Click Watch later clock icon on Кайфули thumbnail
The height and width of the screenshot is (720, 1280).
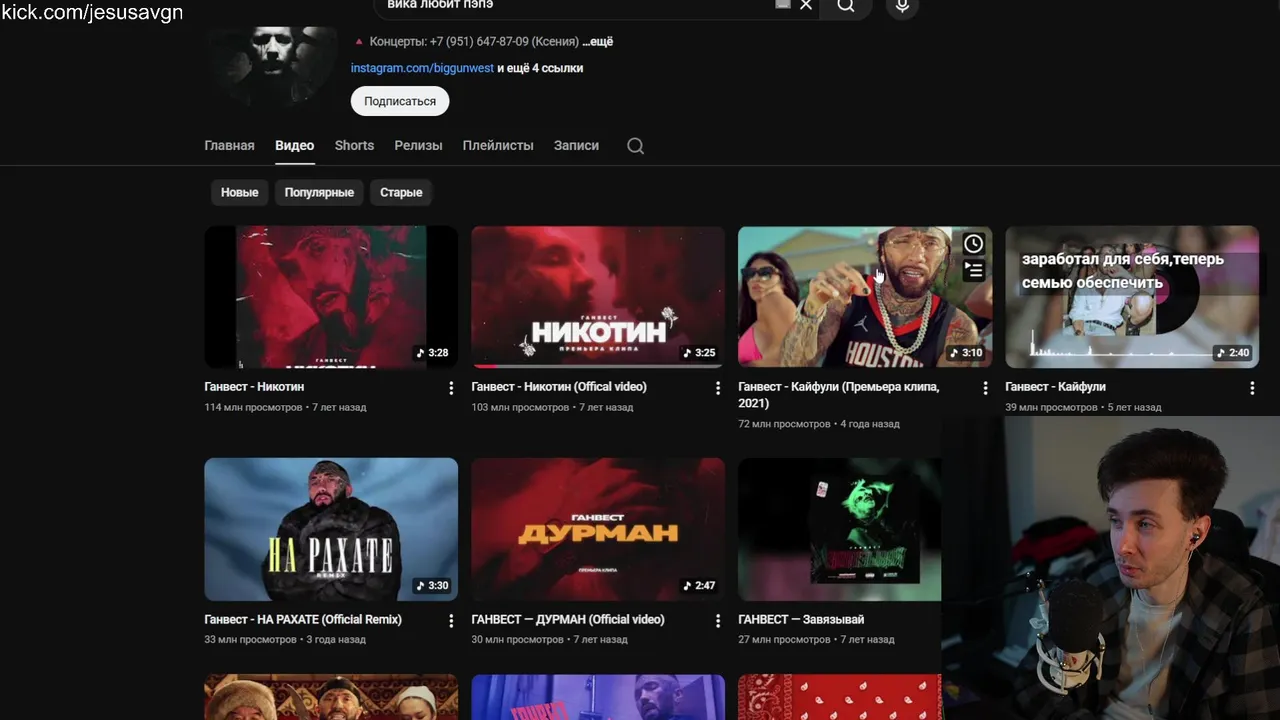tap(973, 244)
